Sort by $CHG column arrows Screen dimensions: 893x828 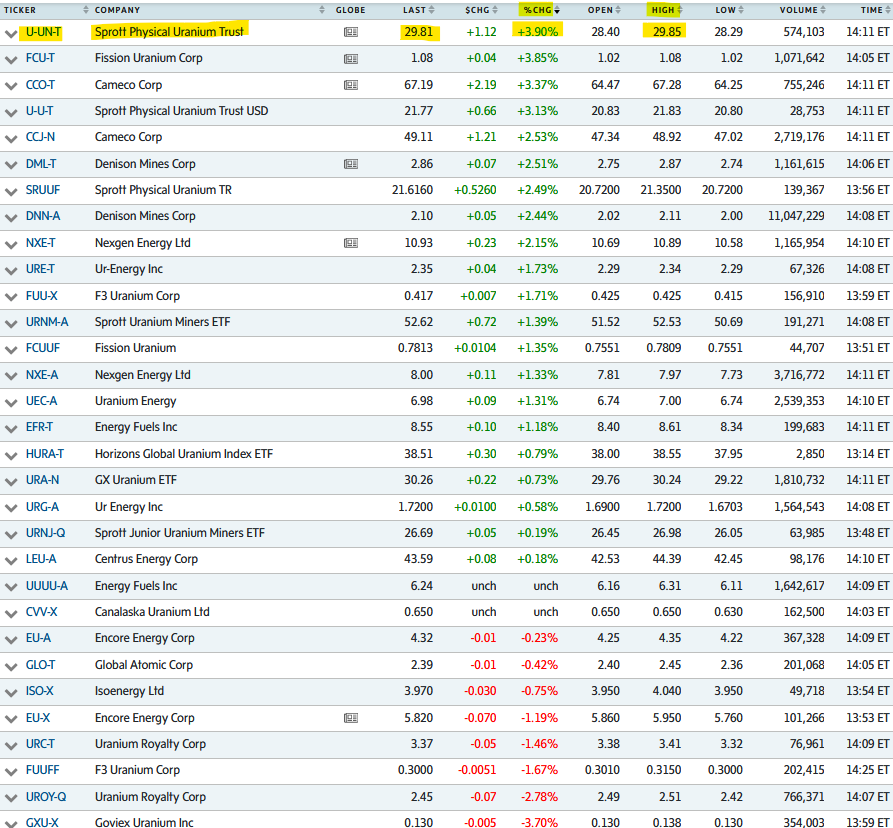[495, 10]
